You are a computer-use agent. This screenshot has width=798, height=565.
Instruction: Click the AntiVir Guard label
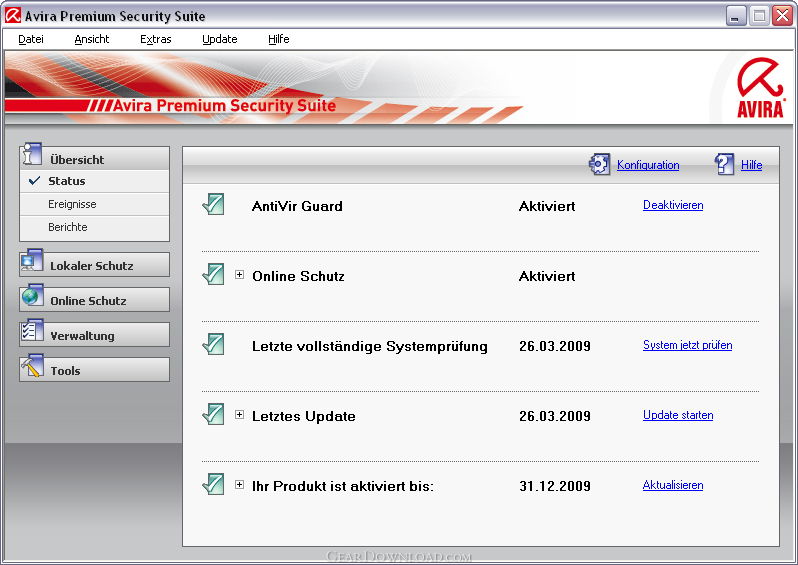point(297,206)
